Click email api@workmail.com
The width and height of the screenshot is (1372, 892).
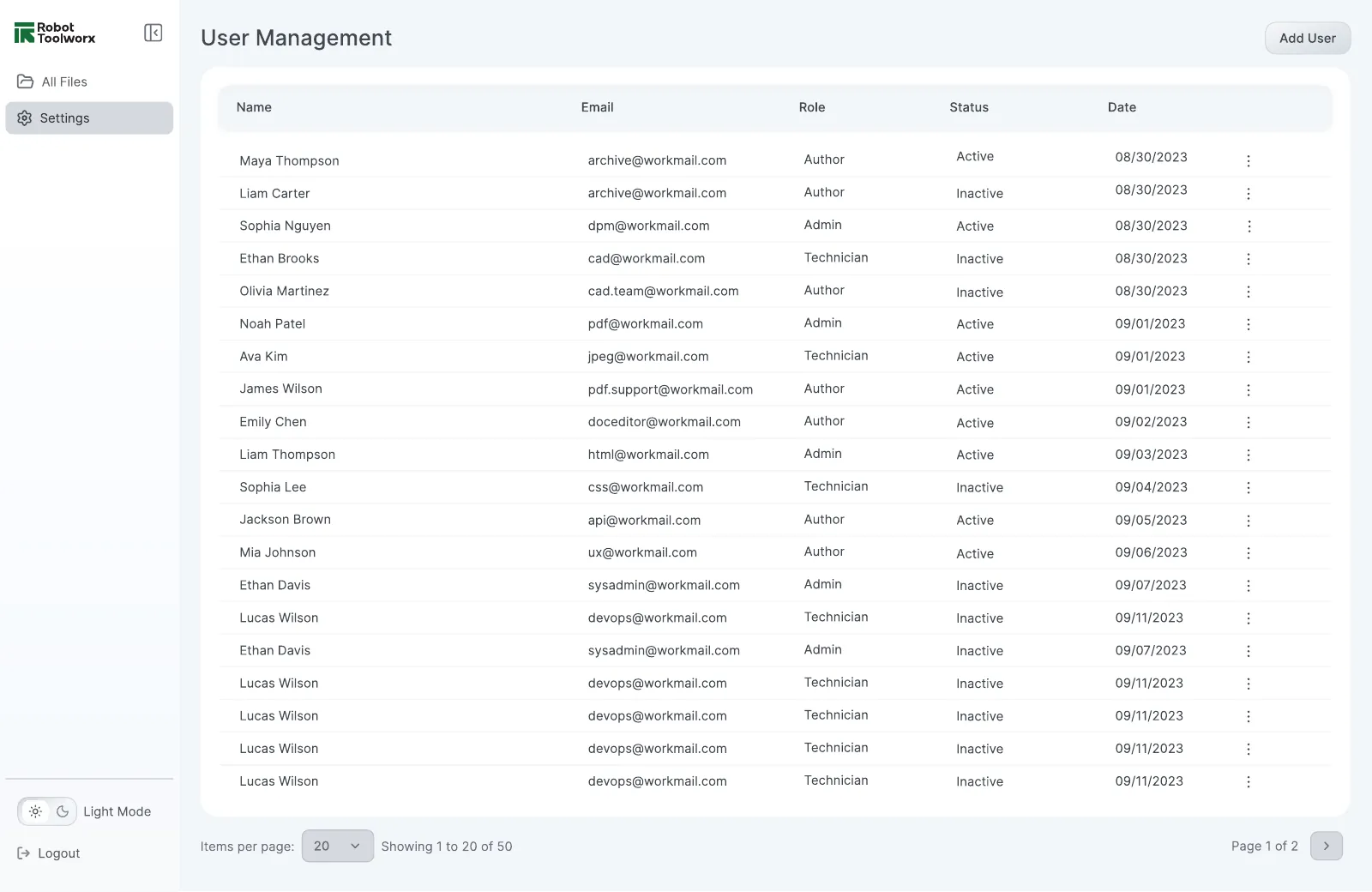(644, 521)
